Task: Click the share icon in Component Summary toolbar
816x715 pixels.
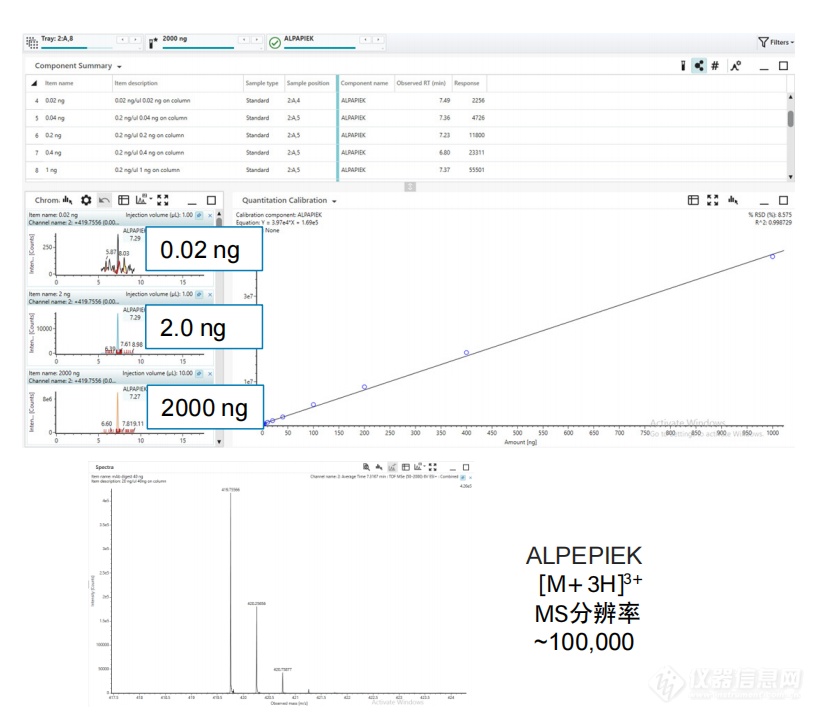Action: coord(699,66)
